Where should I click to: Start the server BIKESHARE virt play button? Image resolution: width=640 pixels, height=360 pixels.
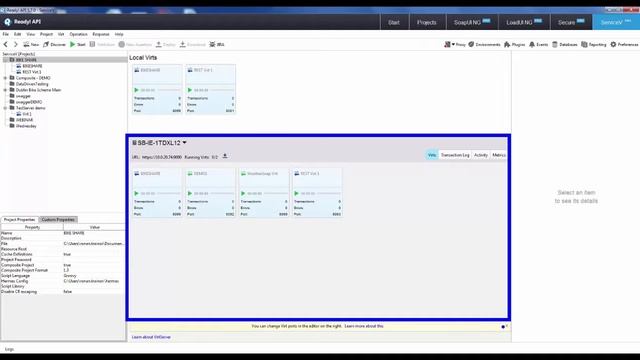tap(136, 193)
